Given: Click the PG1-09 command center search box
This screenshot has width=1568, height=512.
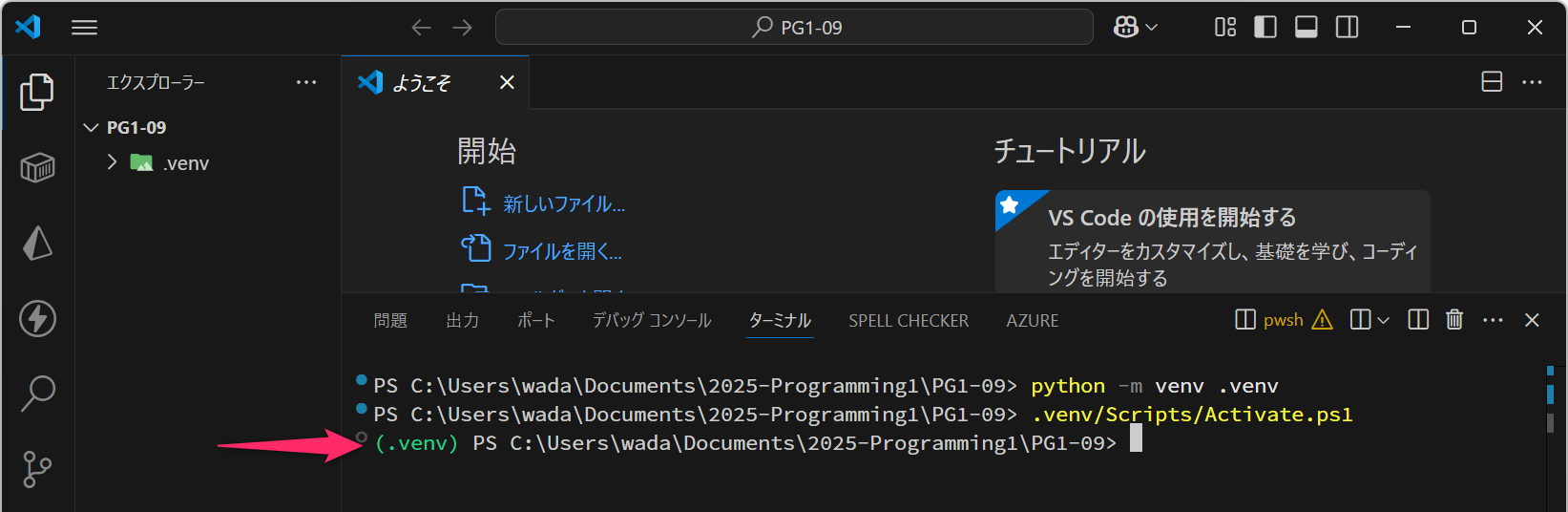Looking at the screenshot, I should click(794, 28).
